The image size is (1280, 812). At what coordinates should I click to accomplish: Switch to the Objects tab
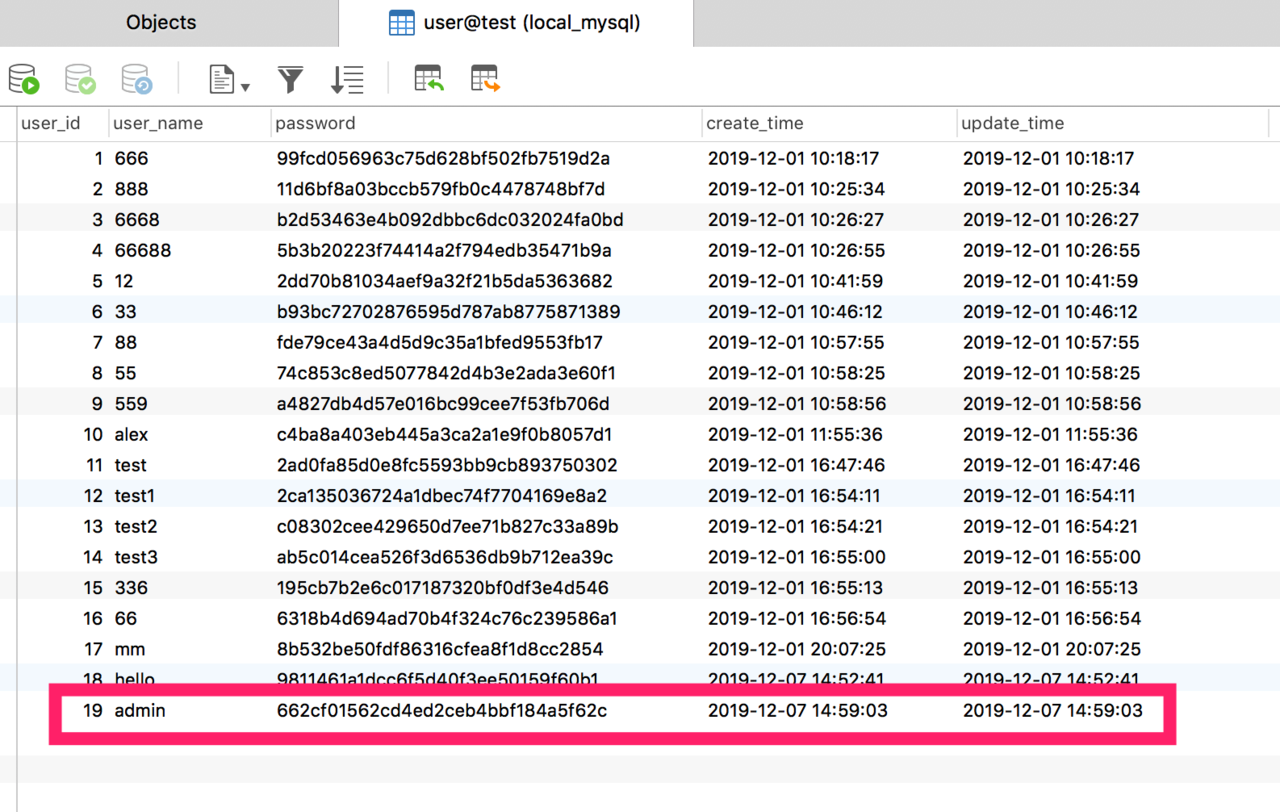161,22
